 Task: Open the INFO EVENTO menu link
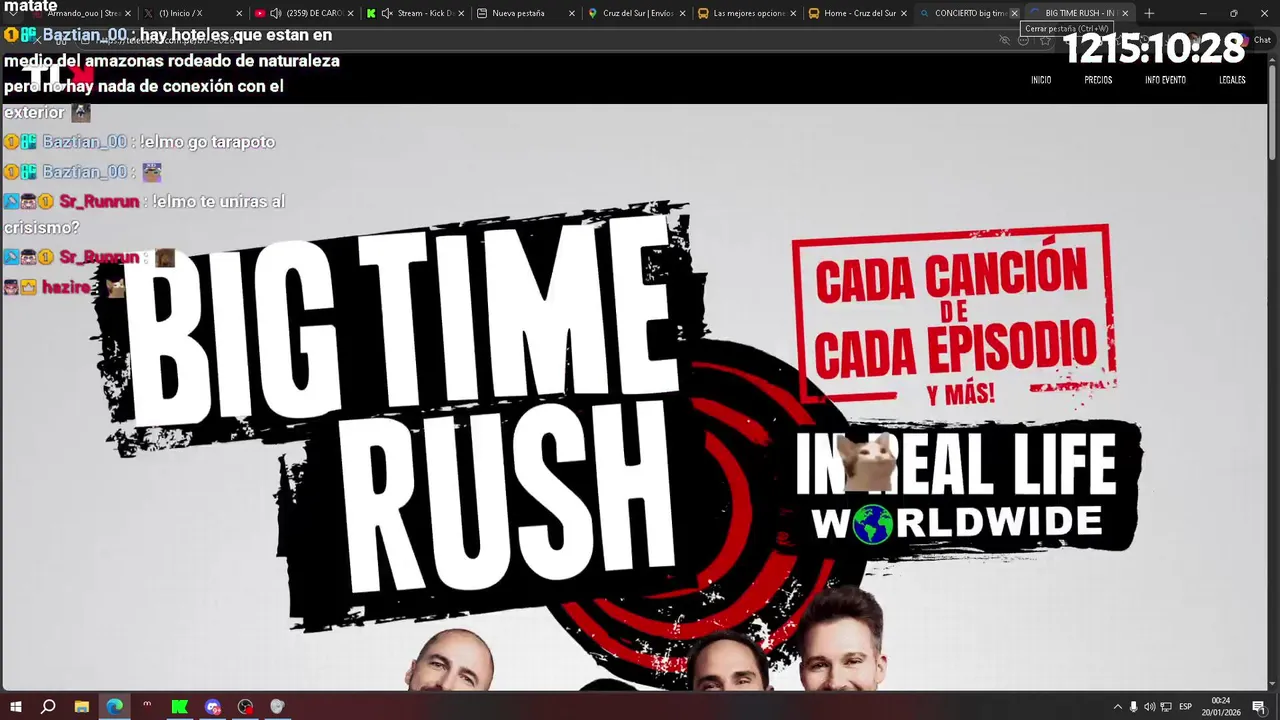point(1165,80)
